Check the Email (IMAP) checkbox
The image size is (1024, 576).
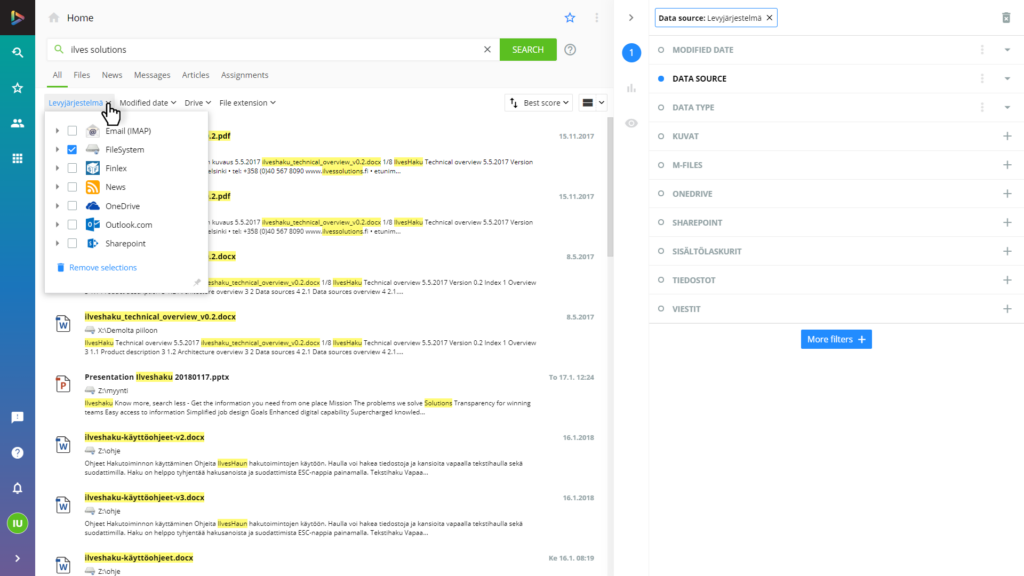pos(72,131)
